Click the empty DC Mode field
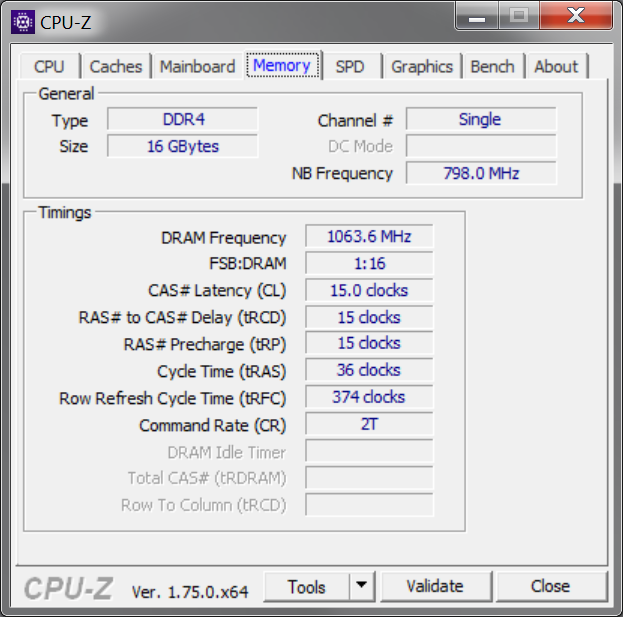 click(481, 146)
